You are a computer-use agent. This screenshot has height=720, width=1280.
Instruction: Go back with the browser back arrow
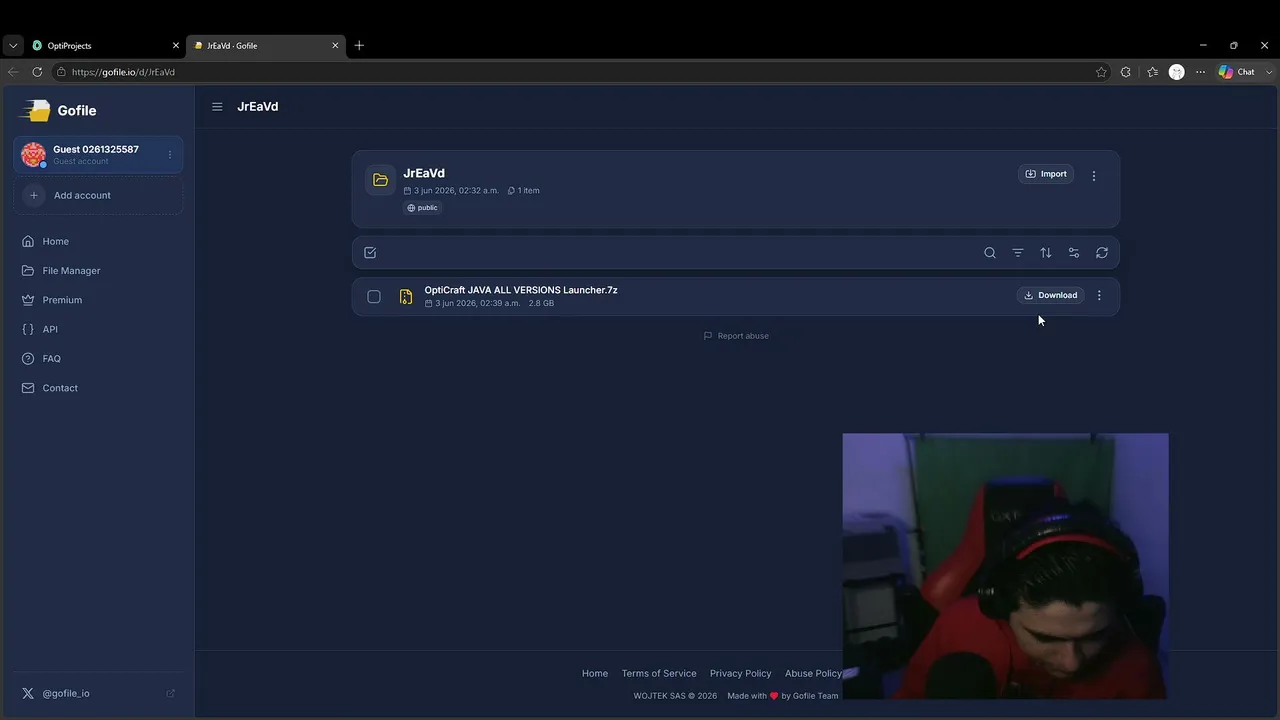coord(13,72)
